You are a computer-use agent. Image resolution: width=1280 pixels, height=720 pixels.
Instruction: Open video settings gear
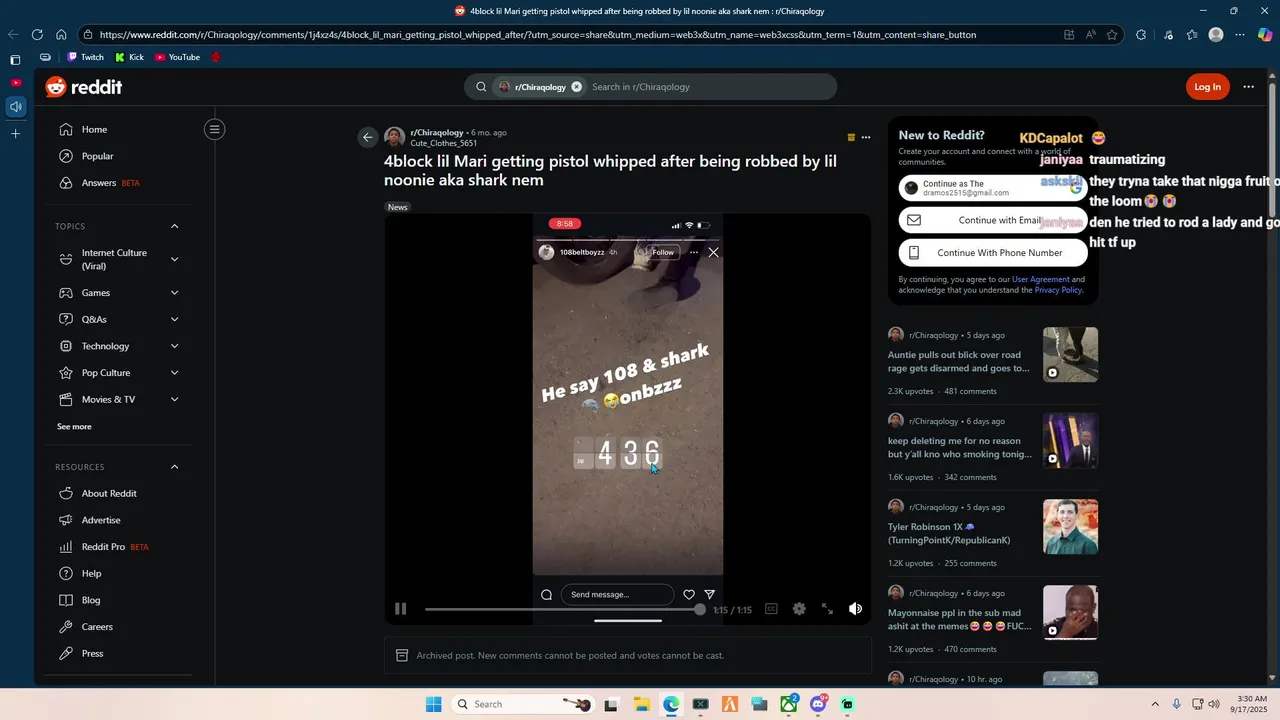pos(799,609)
